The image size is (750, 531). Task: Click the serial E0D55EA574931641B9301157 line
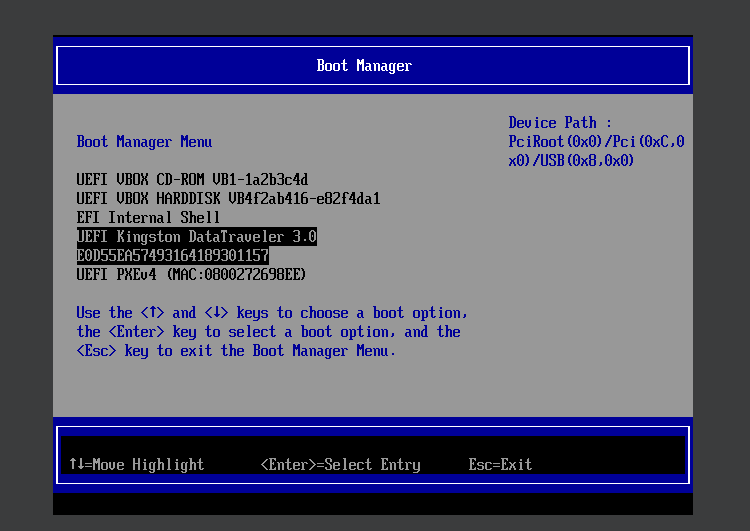[x=173, y=255]
